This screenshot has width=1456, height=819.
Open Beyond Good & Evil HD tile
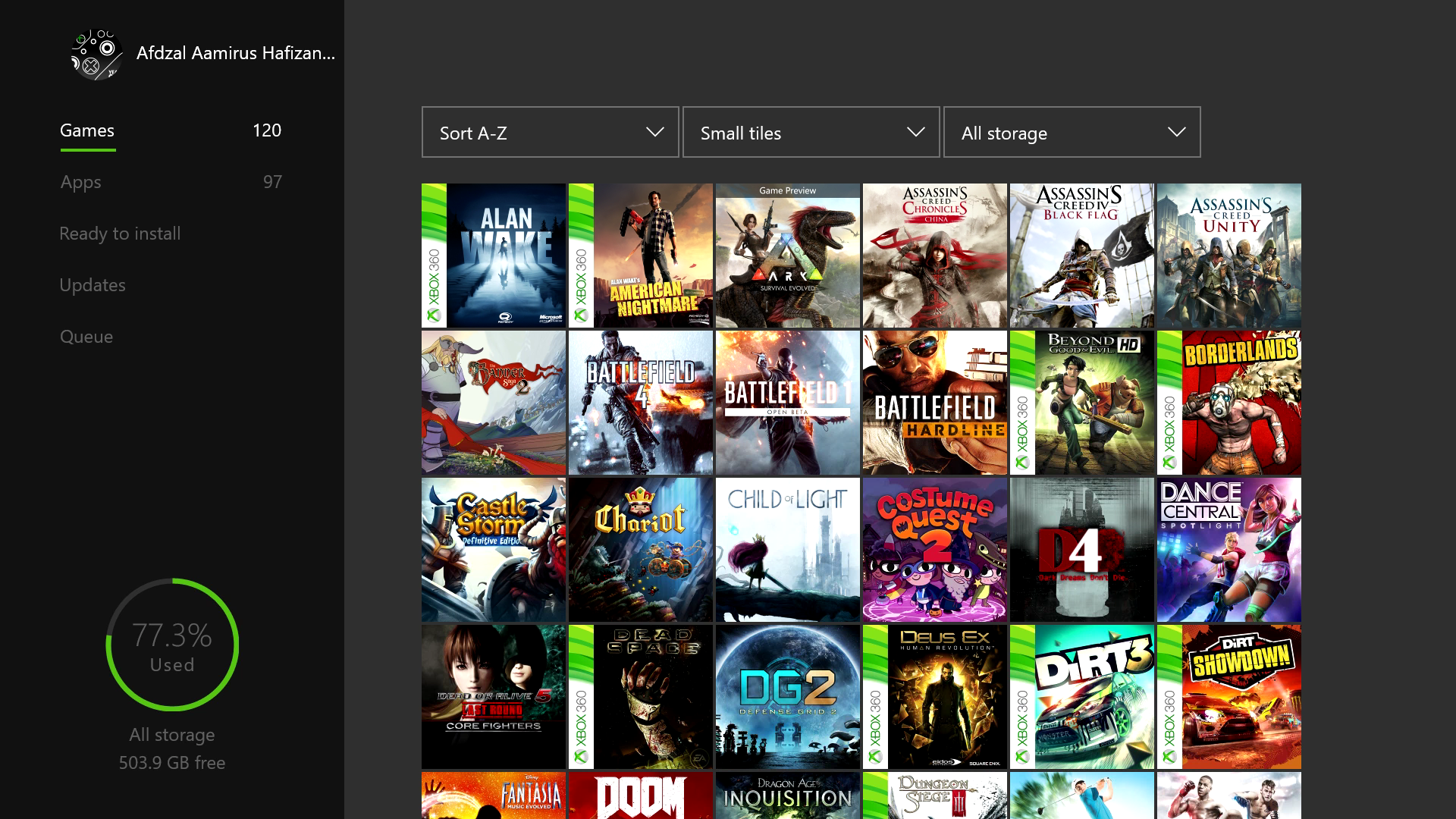[x=1082, y=403]
